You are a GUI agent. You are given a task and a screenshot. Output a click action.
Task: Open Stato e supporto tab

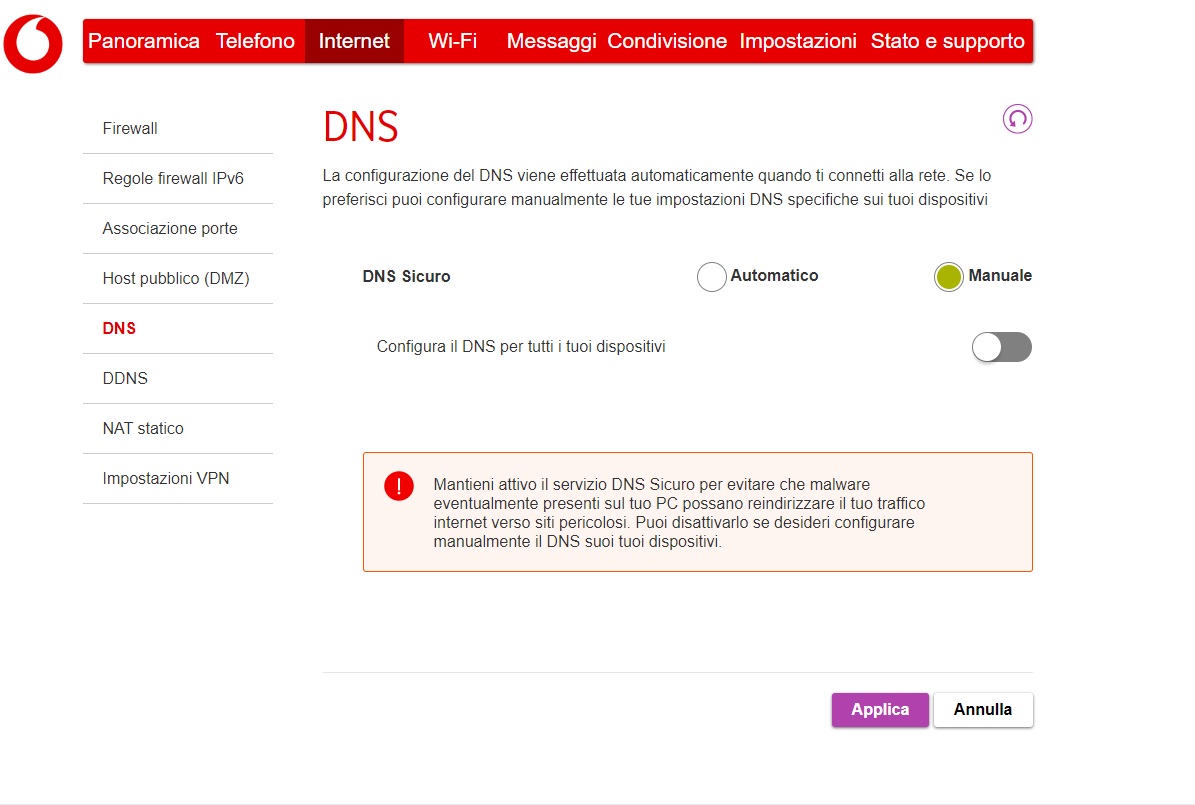click(947, 41)
